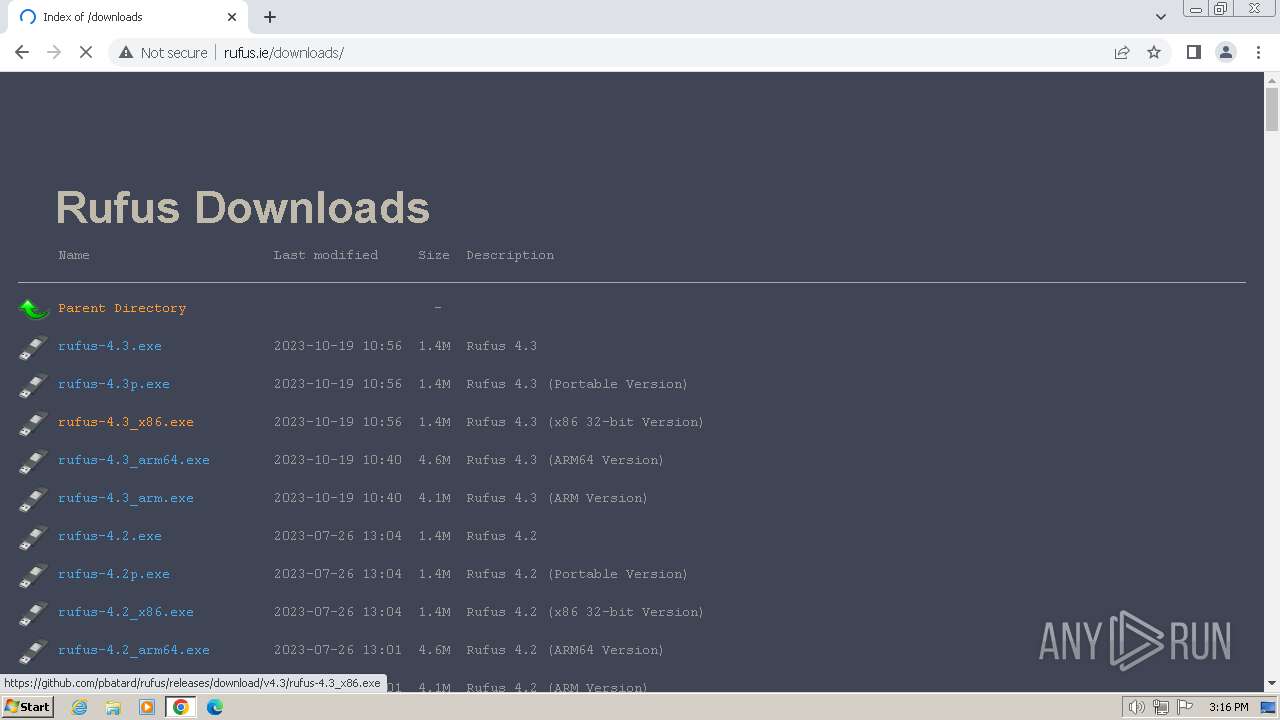1280x720 pixels.
Task: Download rufus-4.2_arm64.exe
Action: point(134,650)
